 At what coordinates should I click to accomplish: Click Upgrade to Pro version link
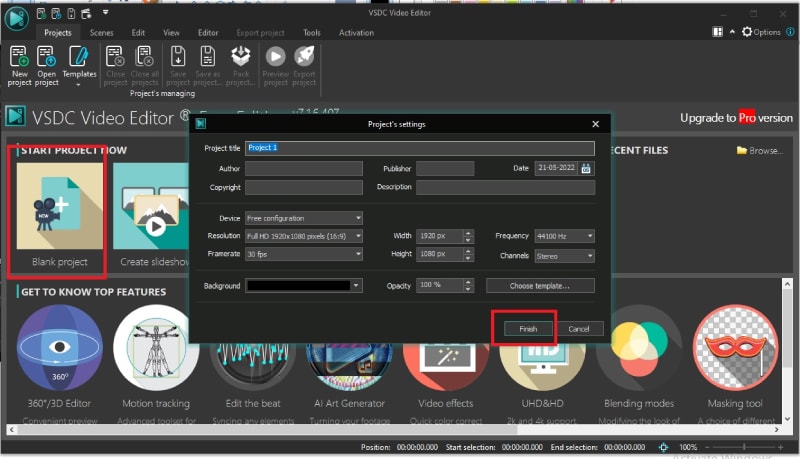pyautogui.click(x=736, y=118)
